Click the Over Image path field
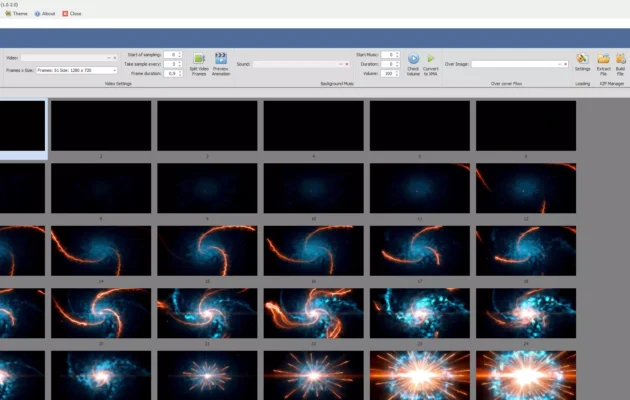Screen dimensions: 630x400 click(514, 64)
